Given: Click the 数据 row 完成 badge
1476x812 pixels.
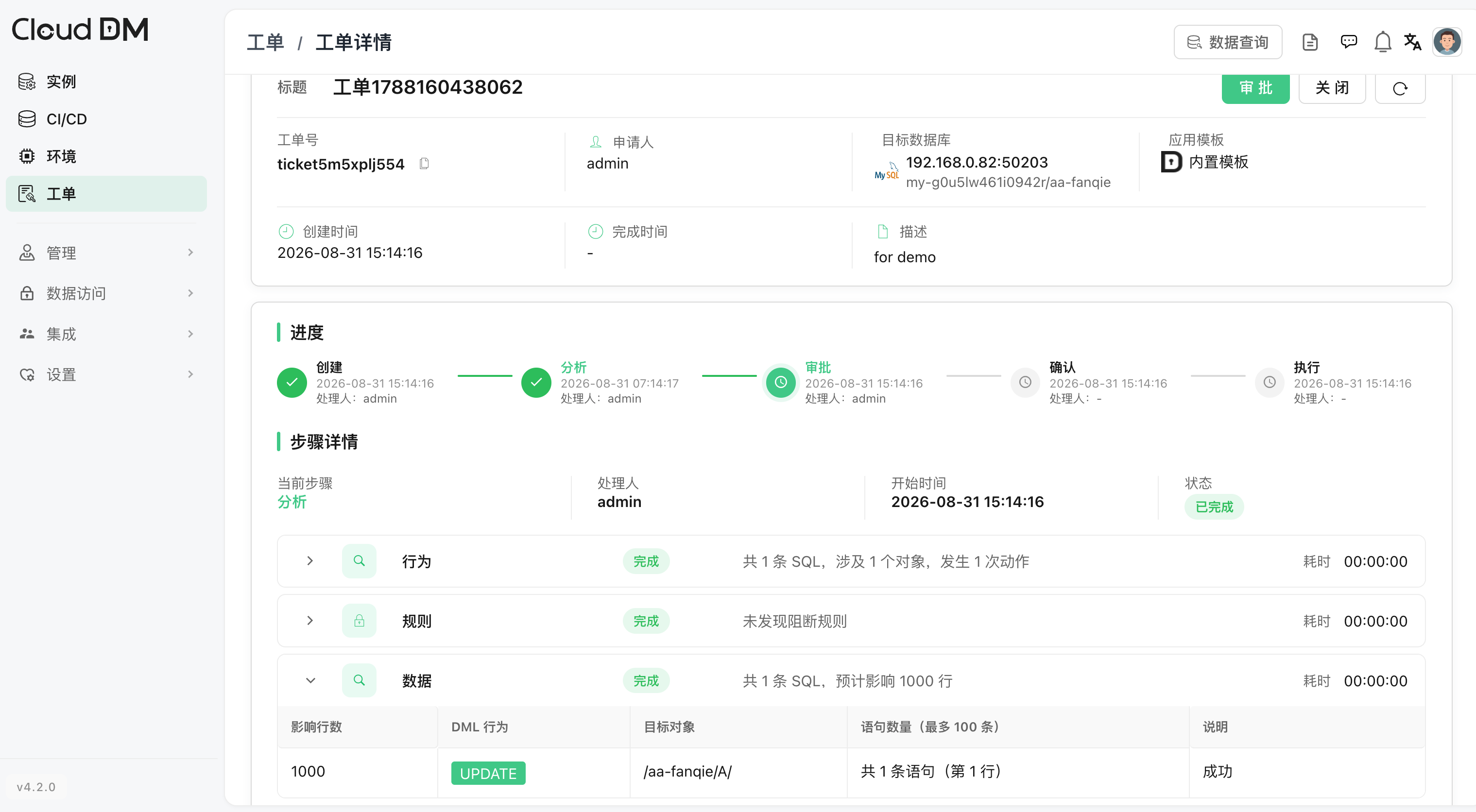Looking at the screenshot, I should pyautogui.click(x=646, y=680).
